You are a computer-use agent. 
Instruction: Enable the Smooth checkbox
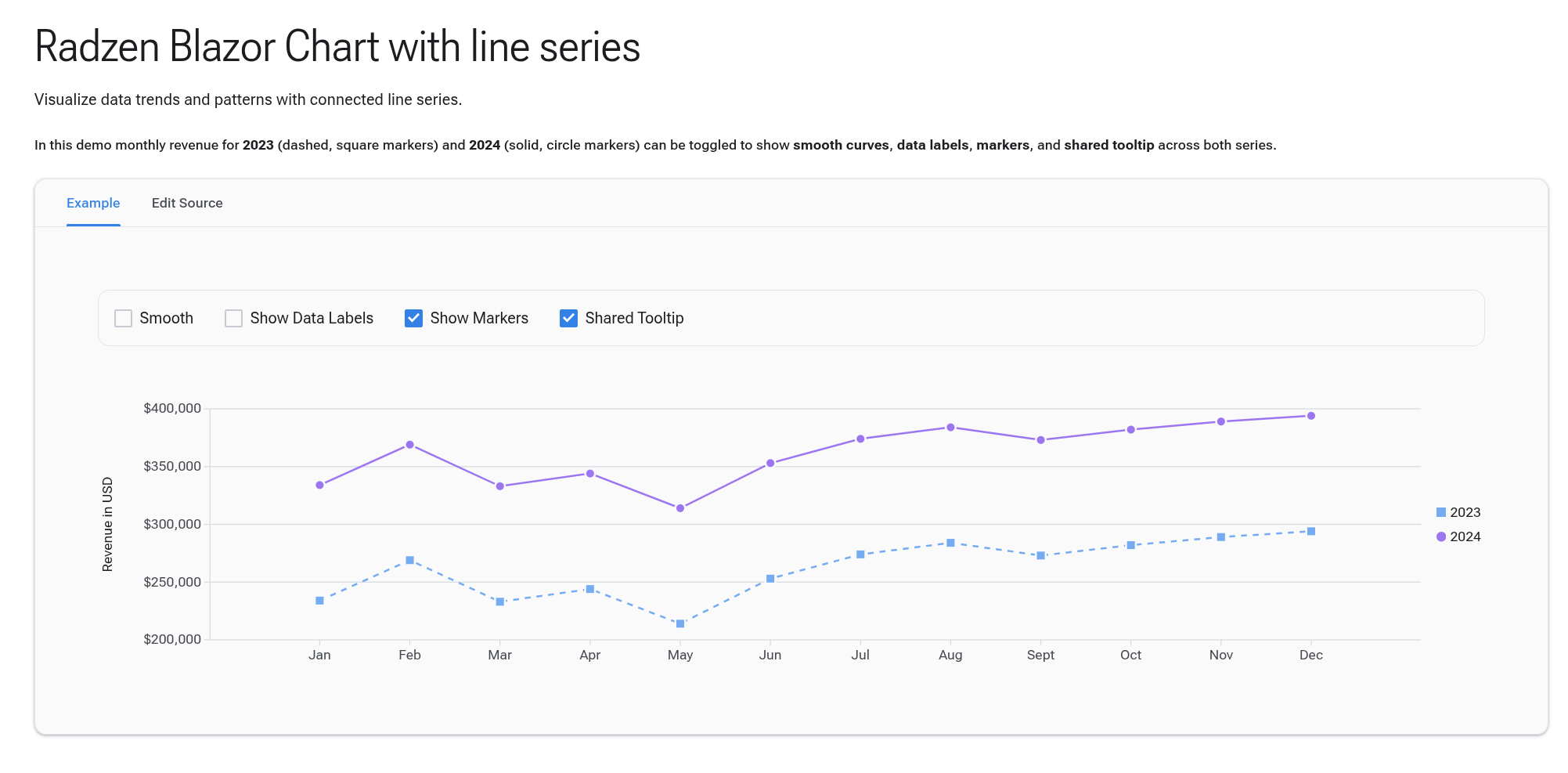[x=123, y=318]
